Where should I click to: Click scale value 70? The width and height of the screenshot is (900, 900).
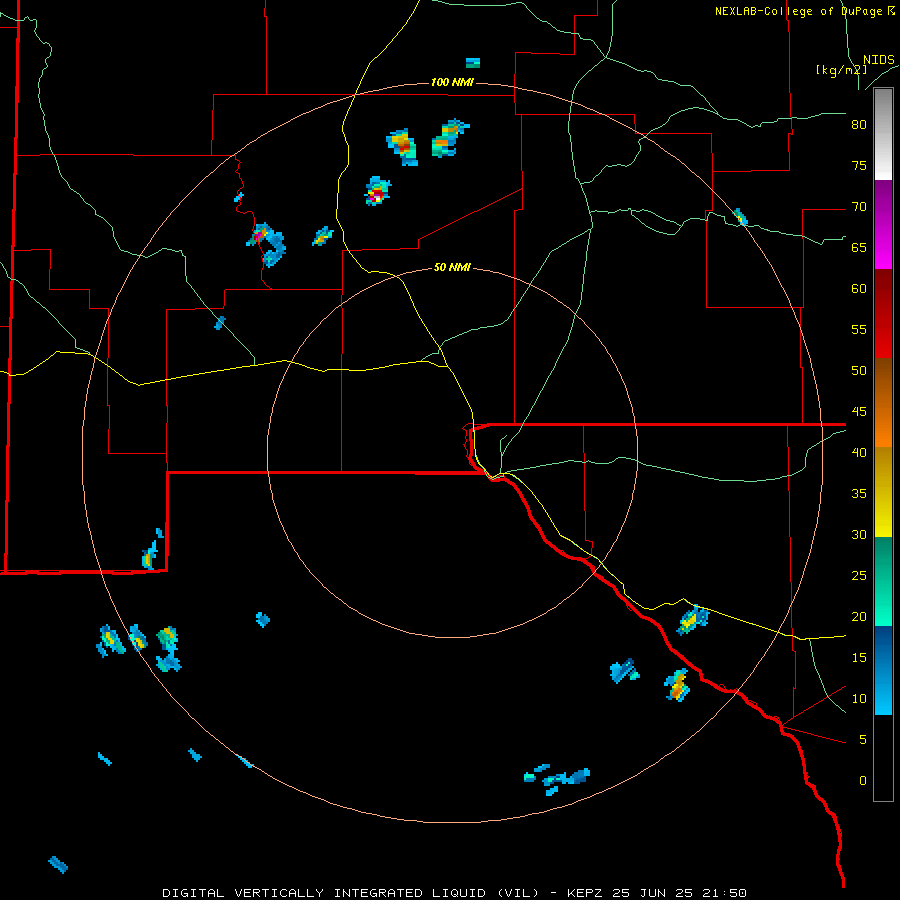tap(859, 207)
